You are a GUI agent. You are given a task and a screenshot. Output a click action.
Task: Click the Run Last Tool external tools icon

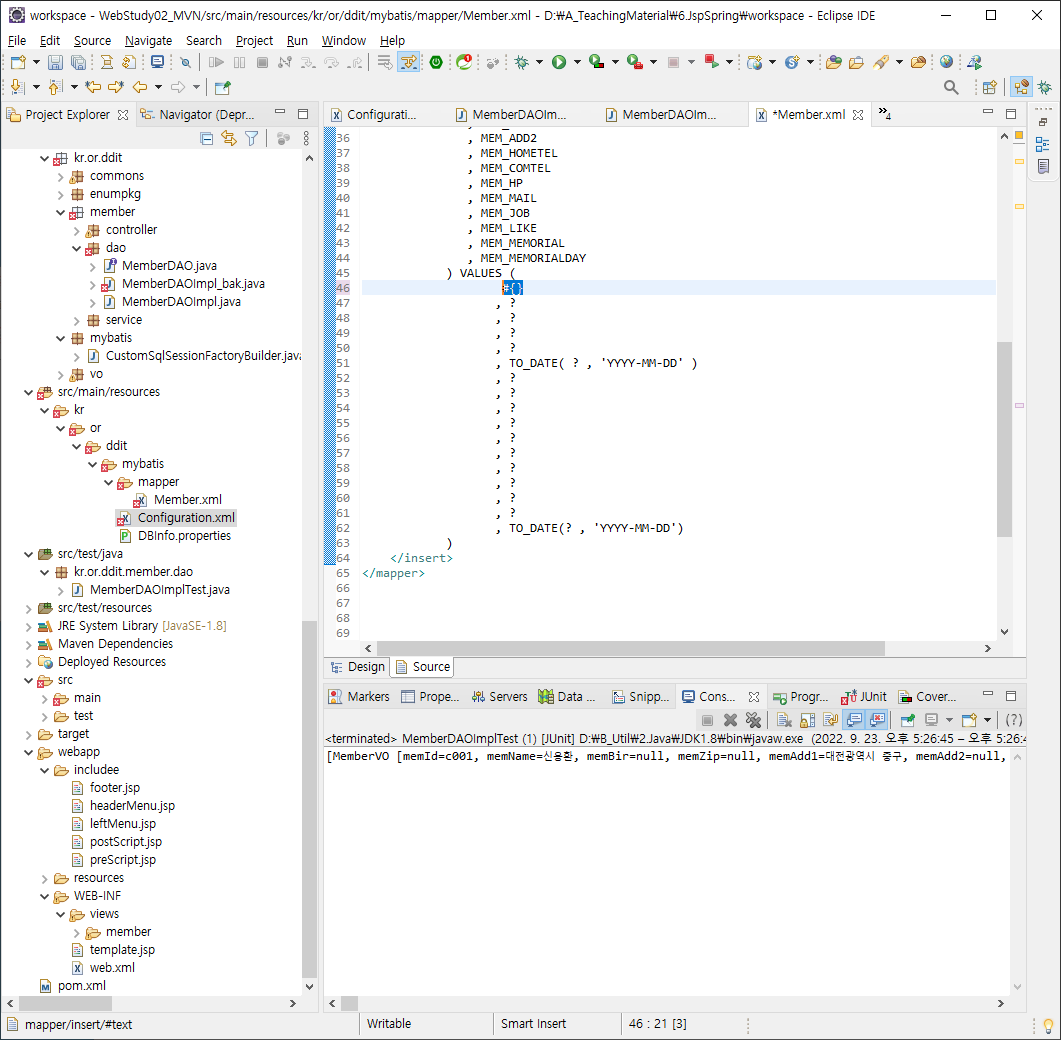click(635, 62)
